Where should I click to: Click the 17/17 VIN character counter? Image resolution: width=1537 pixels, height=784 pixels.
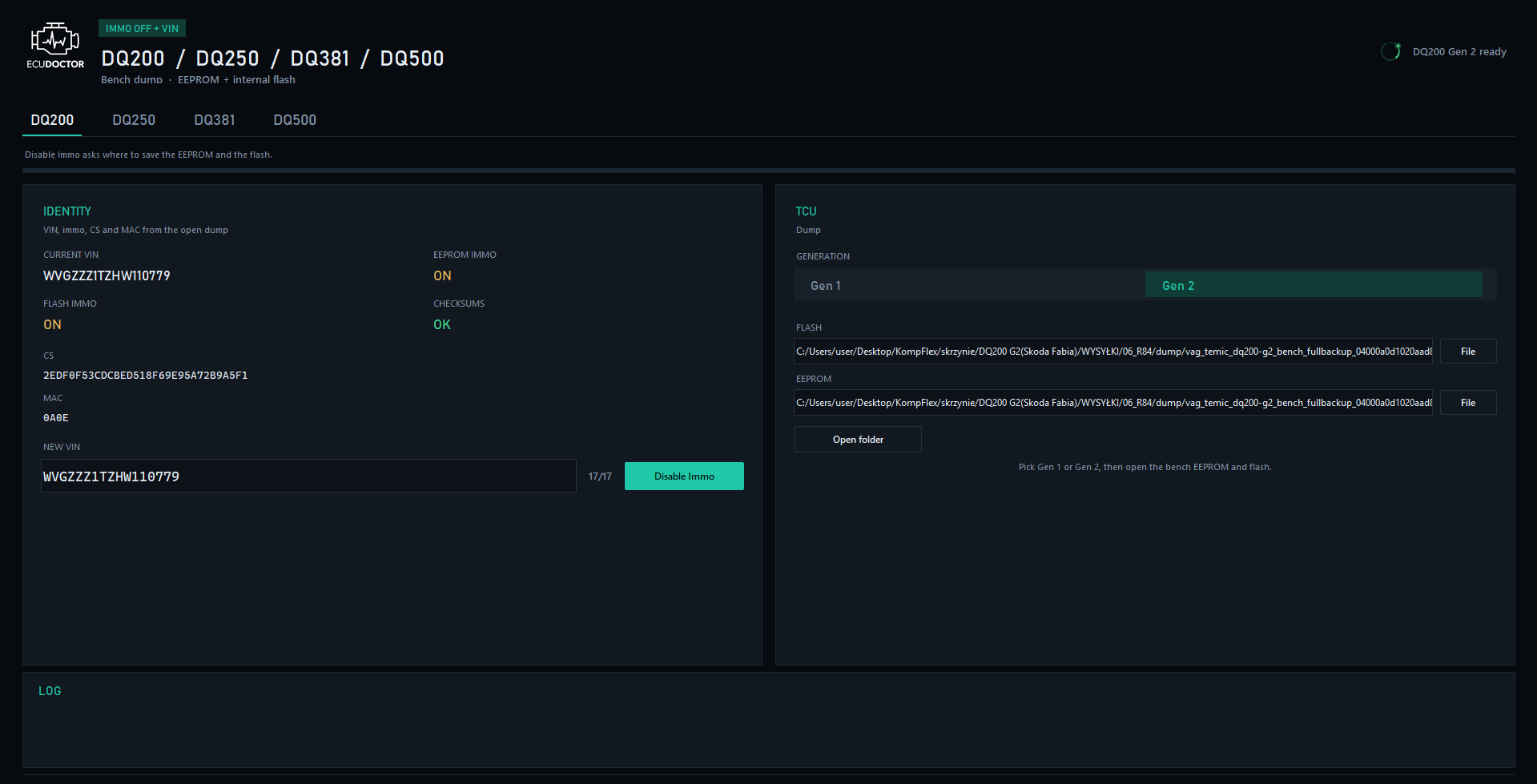coord(600,476)
